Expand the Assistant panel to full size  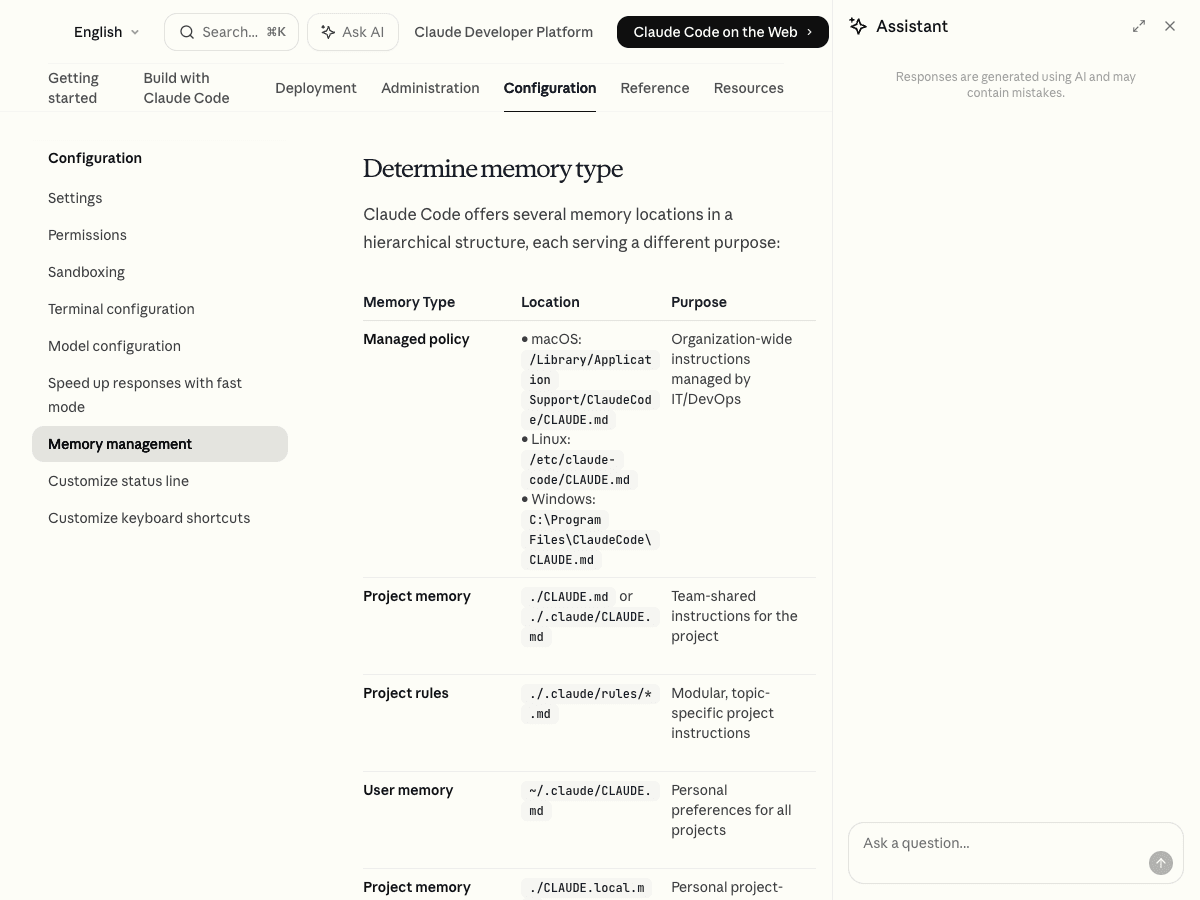[x=1139, y=26]
